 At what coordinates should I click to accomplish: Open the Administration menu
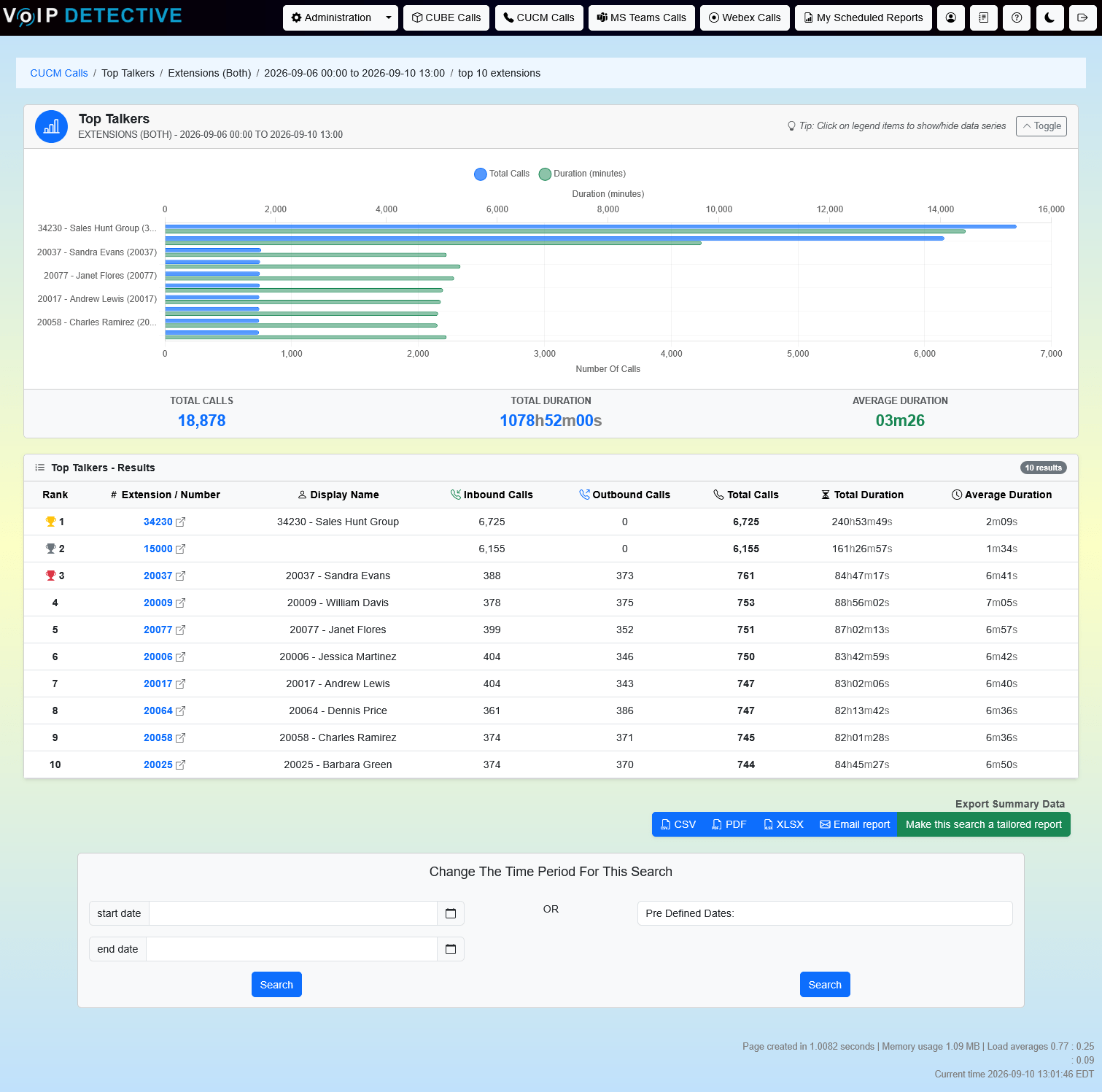click(x=331, y=18)
